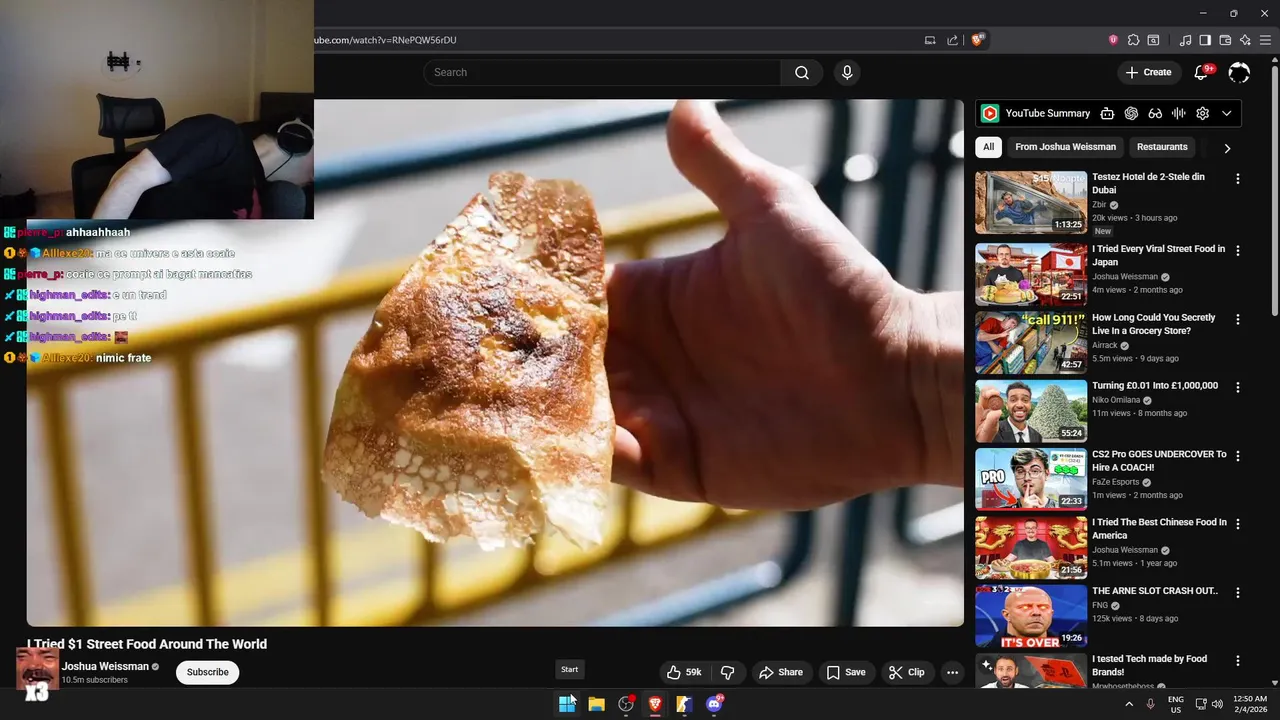The width and height of the screenshot is (1280, 720).
Task: Open options menu for THE ARNE SLOT CRASH OUT
Action: tap(1238, 593)
